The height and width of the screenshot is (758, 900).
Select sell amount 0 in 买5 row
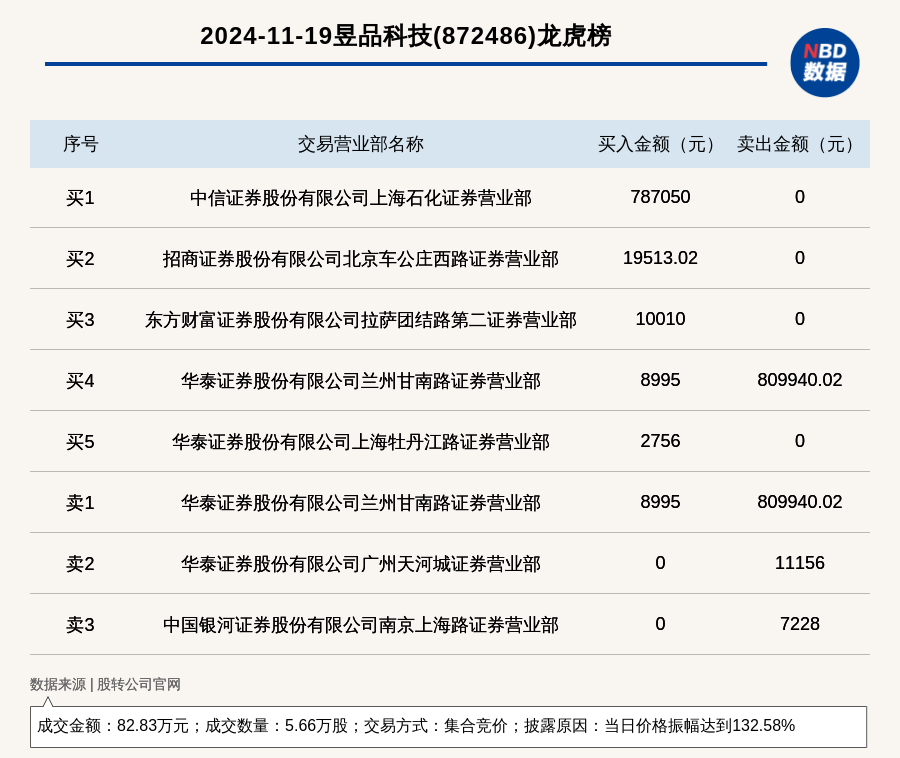point(800,441)
